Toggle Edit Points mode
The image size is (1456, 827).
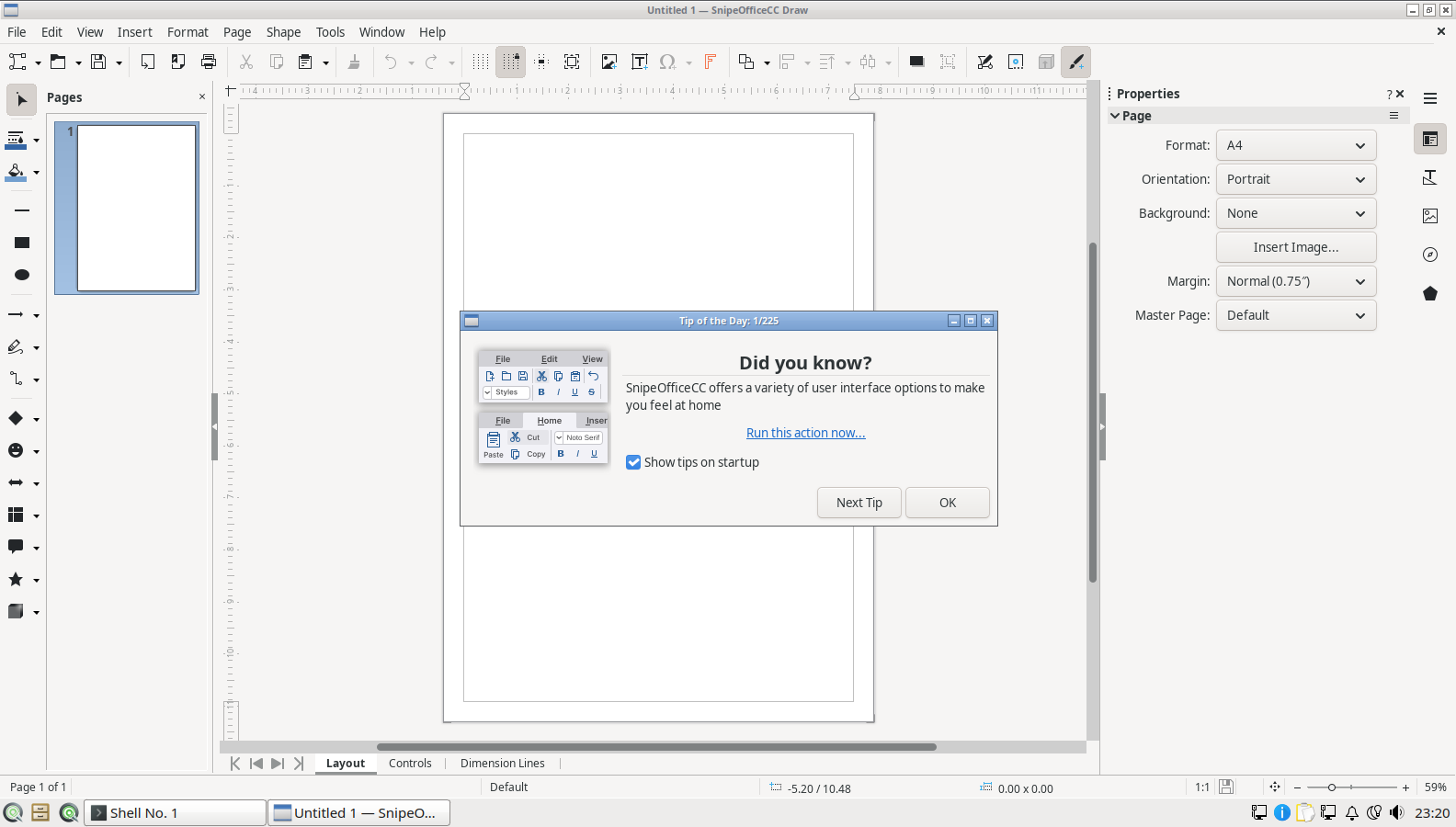[984, 62]
